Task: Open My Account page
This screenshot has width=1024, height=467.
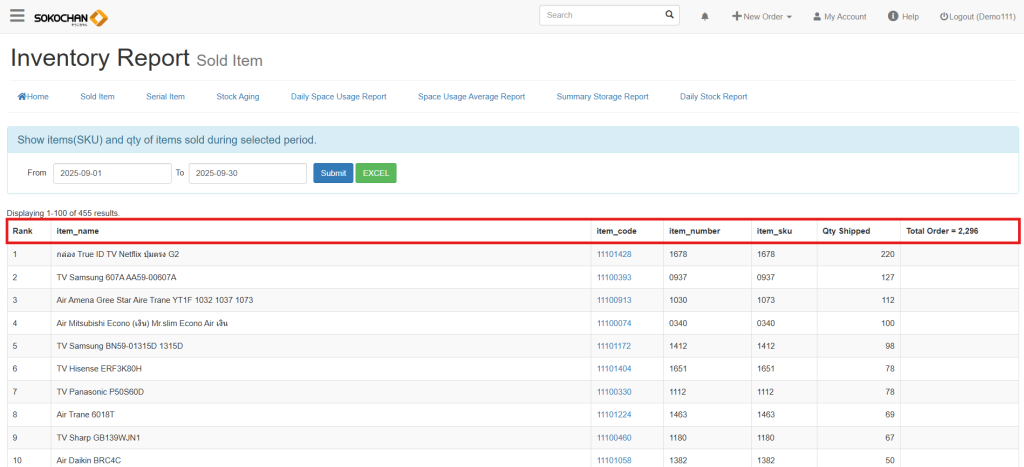Action: pos(839,17)
